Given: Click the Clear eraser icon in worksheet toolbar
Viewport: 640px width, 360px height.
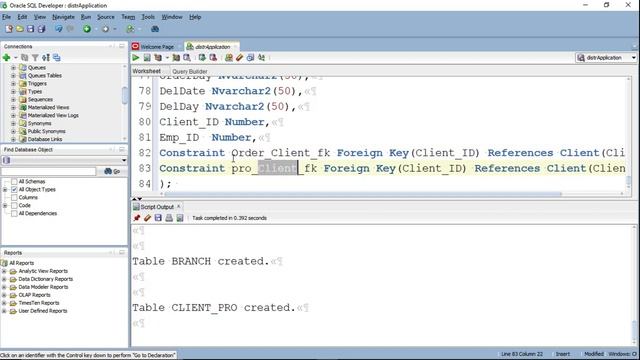Looking at the screenshot, I should [240, 58].
